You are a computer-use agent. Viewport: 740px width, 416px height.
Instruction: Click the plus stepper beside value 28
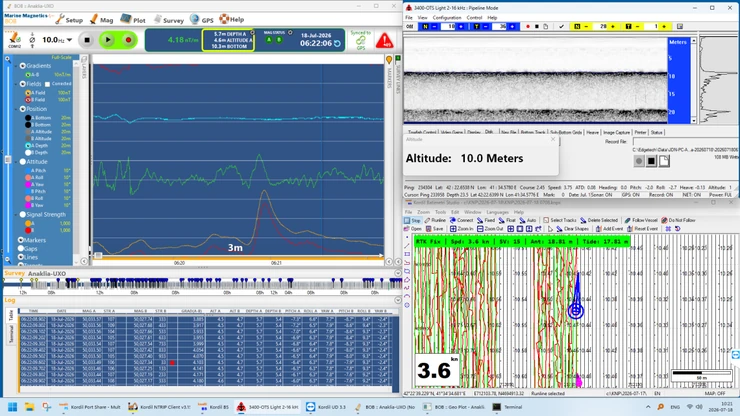click(x=613, y=26)
